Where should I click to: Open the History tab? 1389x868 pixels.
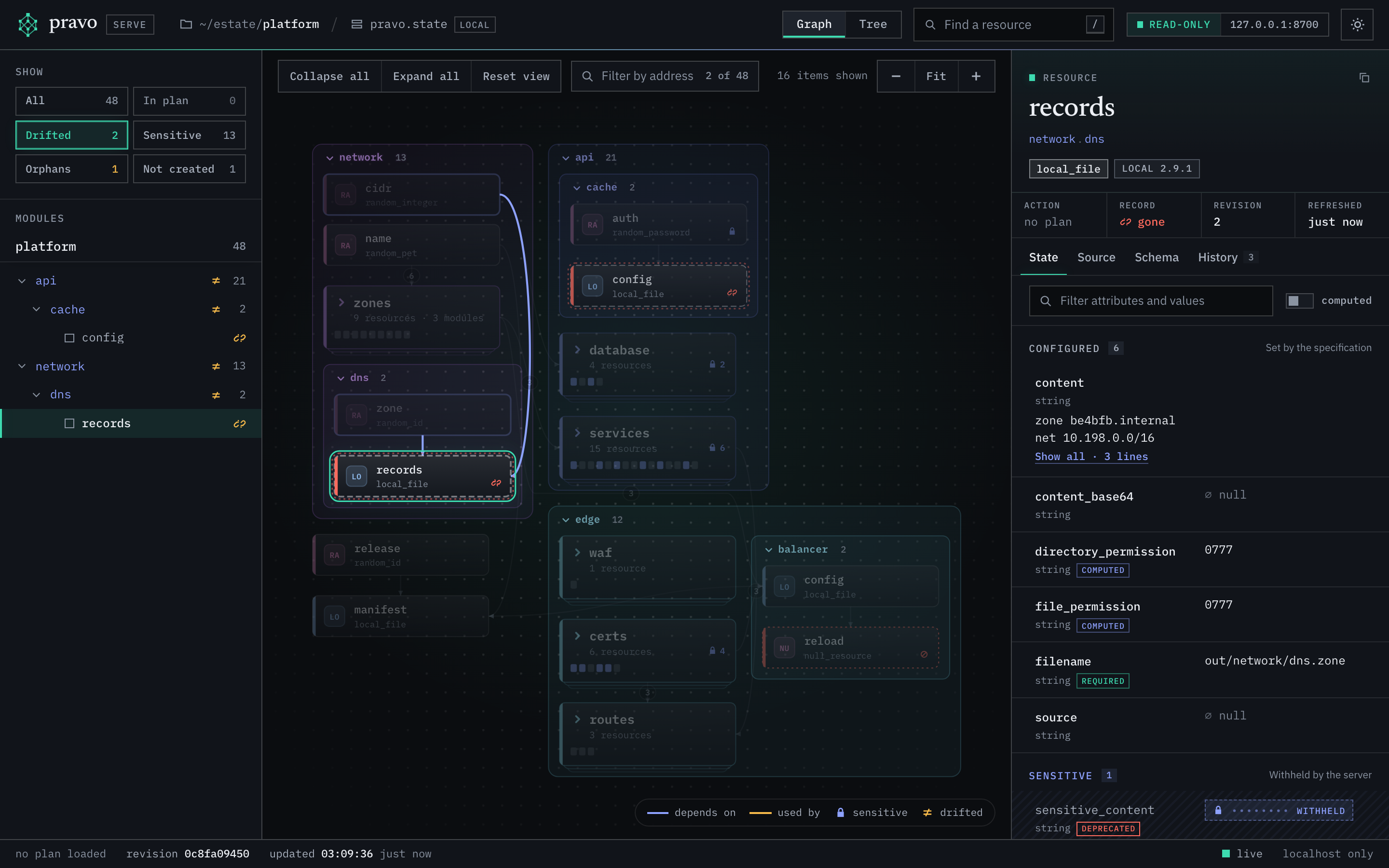pos(1228,257)
